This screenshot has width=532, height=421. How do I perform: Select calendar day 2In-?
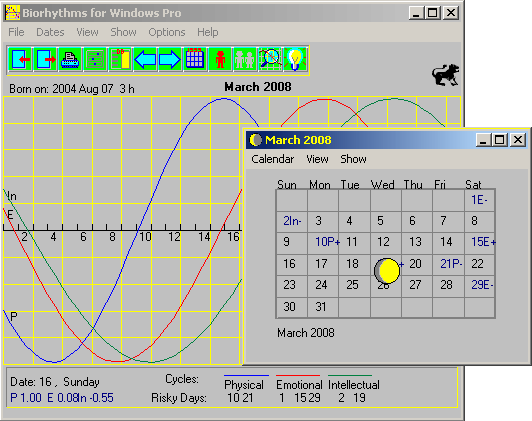click(292, 221)
